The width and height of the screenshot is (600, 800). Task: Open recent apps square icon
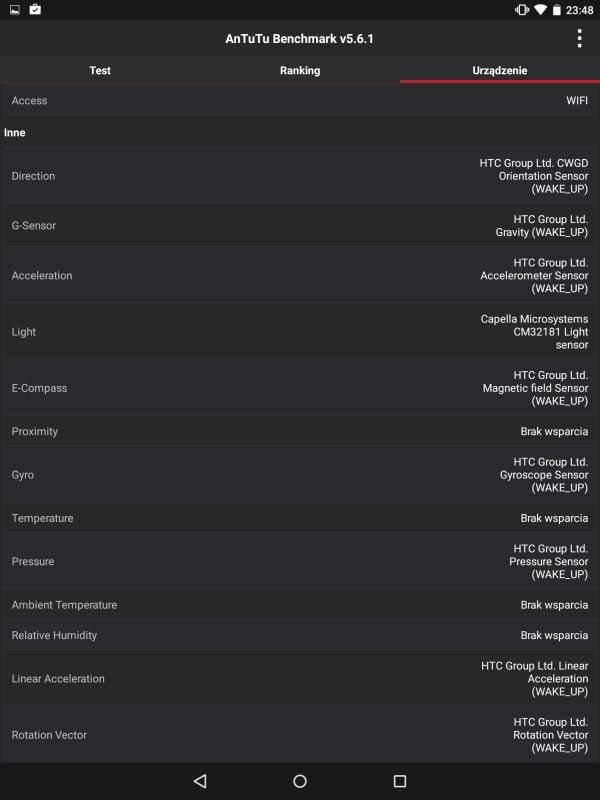pos(400,781)
